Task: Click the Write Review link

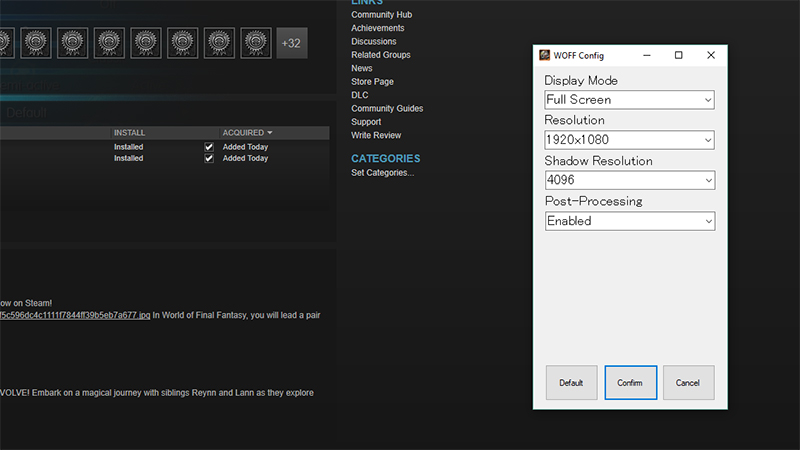Action: point(376,135)
